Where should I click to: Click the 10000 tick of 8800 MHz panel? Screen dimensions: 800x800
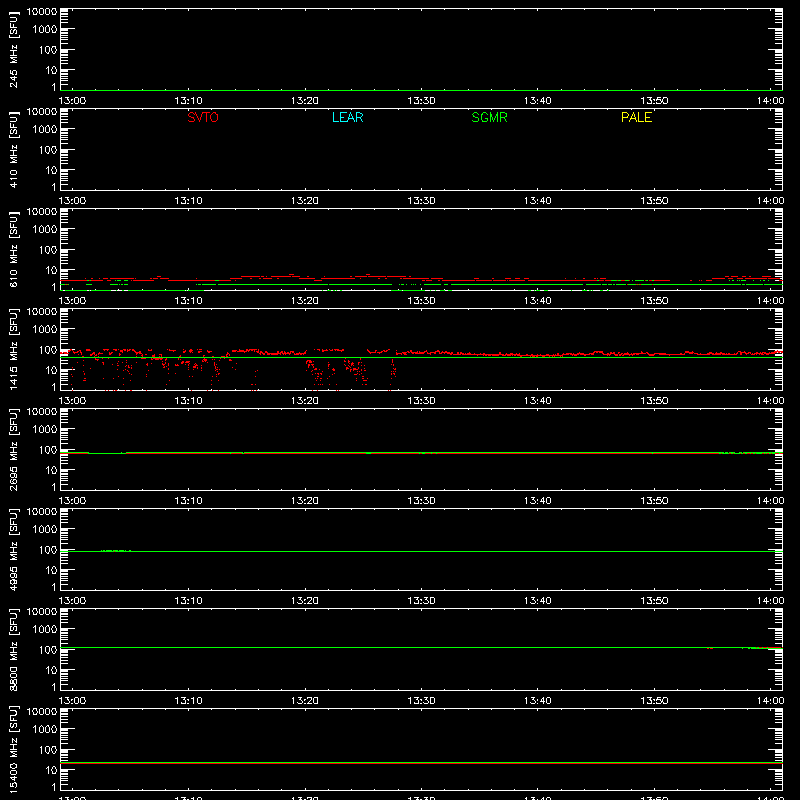[x=42, y=612]
